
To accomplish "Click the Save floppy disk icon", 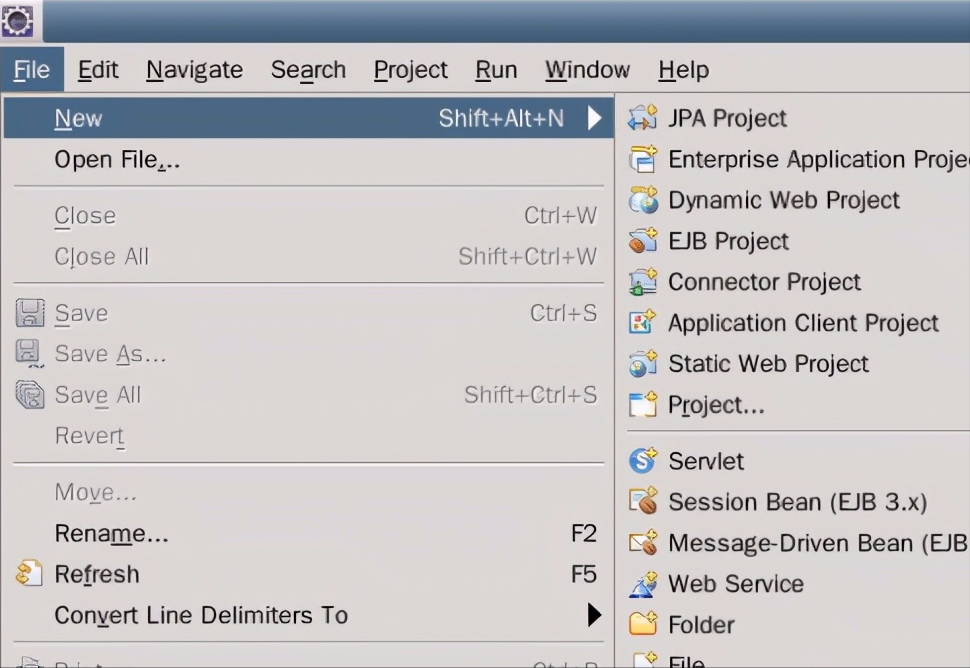I will click(x=30, y=313).
